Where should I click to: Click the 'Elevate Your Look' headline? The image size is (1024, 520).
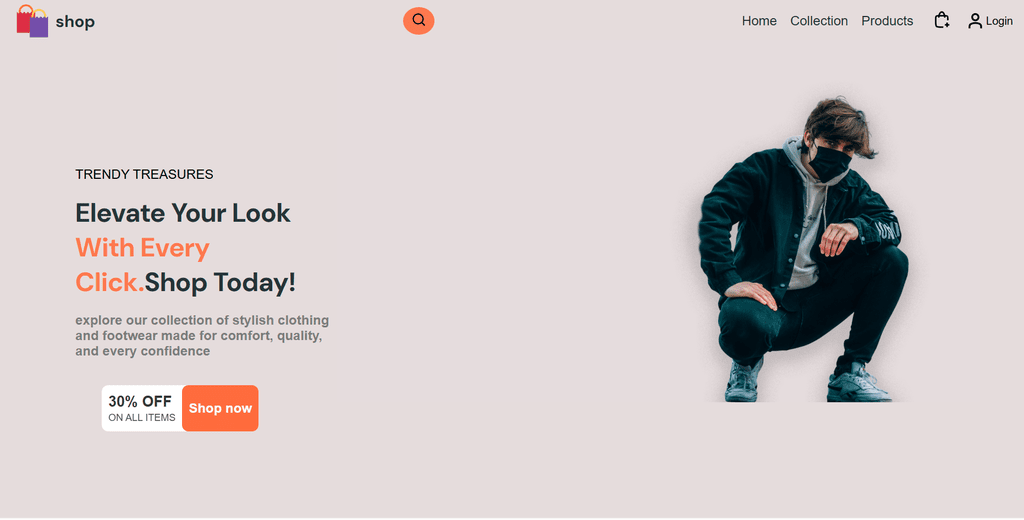pyautogui.click(x=183, y=213)
